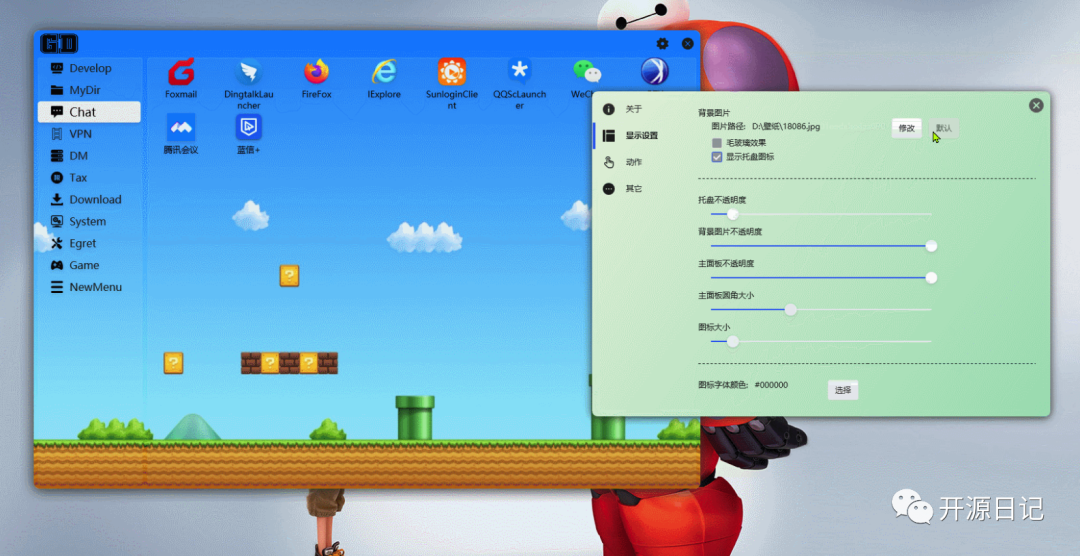Open Download menu category

90,200
